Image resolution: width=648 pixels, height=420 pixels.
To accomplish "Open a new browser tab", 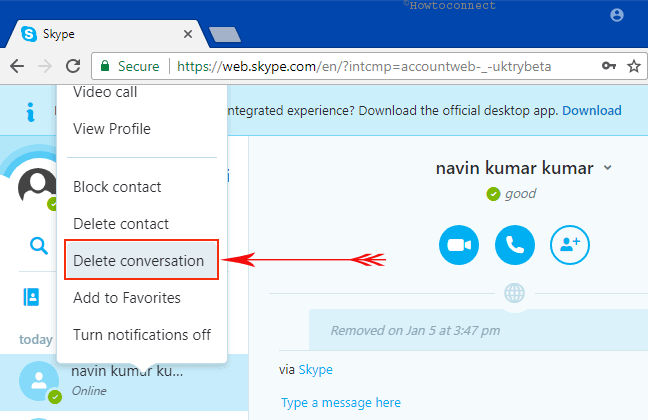I will [x=225, y=34].
